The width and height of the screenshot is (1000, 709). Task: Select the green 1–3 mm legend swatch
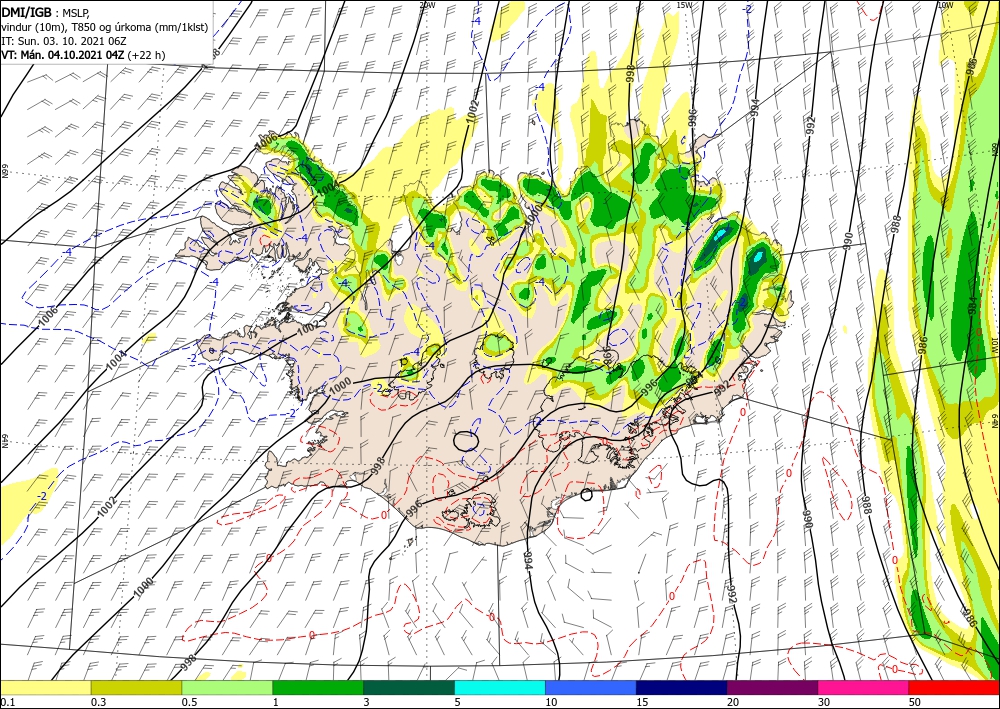[x=318, y=687]
